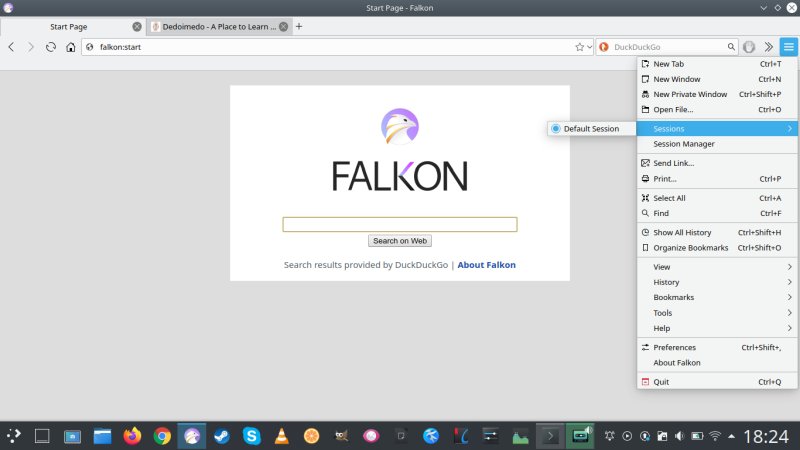Viewport: 800px width, 450px height.
Task: Open the Wi-Fi network tray icon
Action: pos(715,436)
